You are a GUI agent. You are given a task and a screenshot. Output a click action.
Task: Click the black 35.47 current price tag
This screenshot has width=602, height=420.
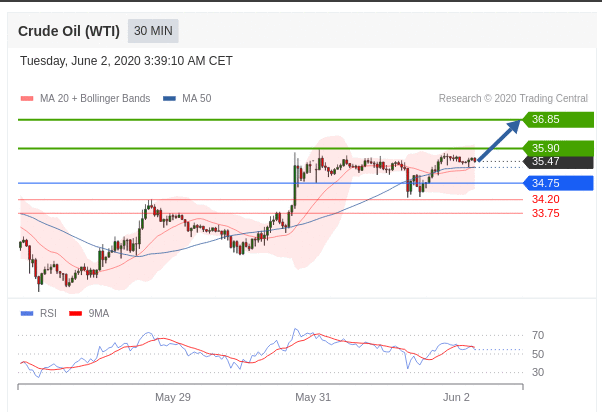click(x=558, y=162)
